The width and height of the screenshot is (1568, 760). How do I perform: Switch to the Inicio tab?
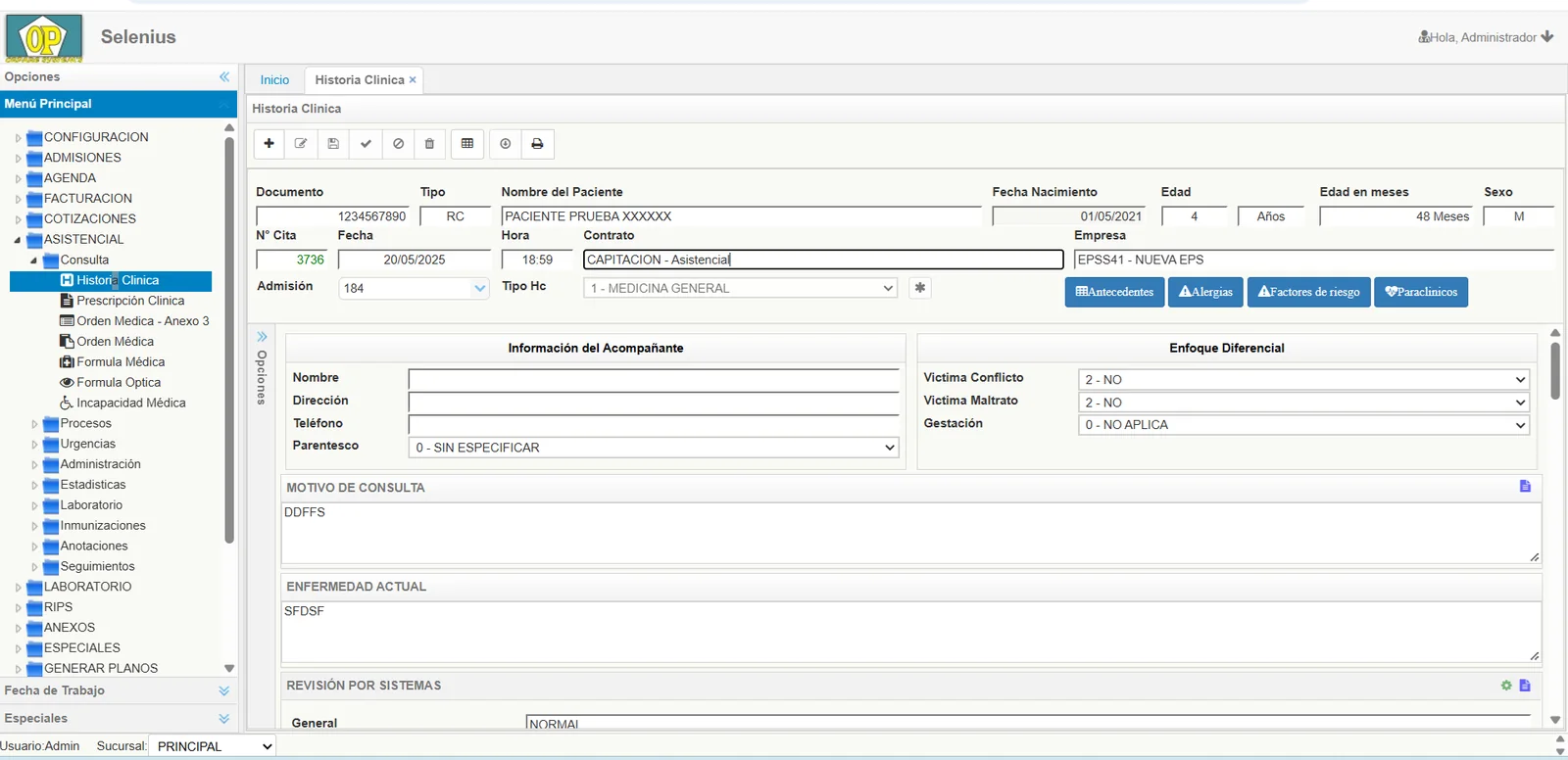click(x=274, y=80)
